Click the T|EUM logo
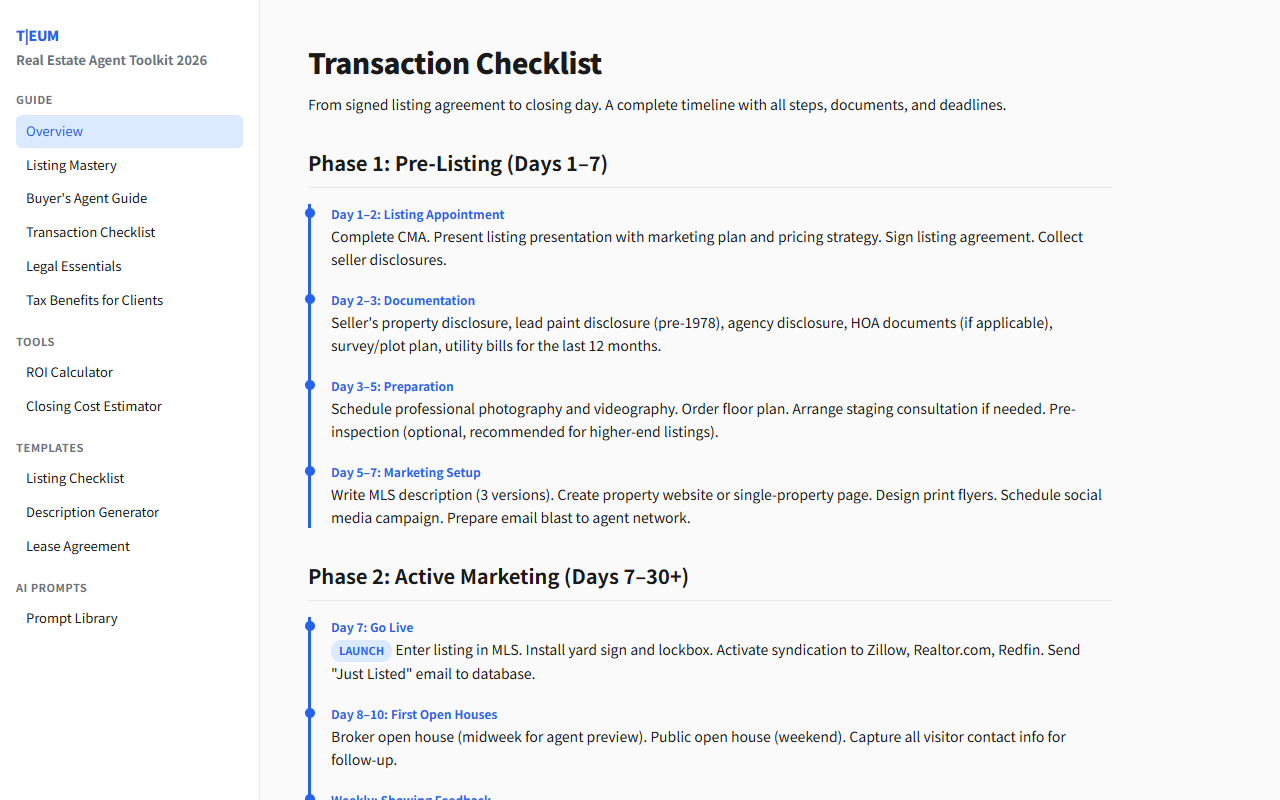The image size is (1280, 800). [x=37, y=35]
